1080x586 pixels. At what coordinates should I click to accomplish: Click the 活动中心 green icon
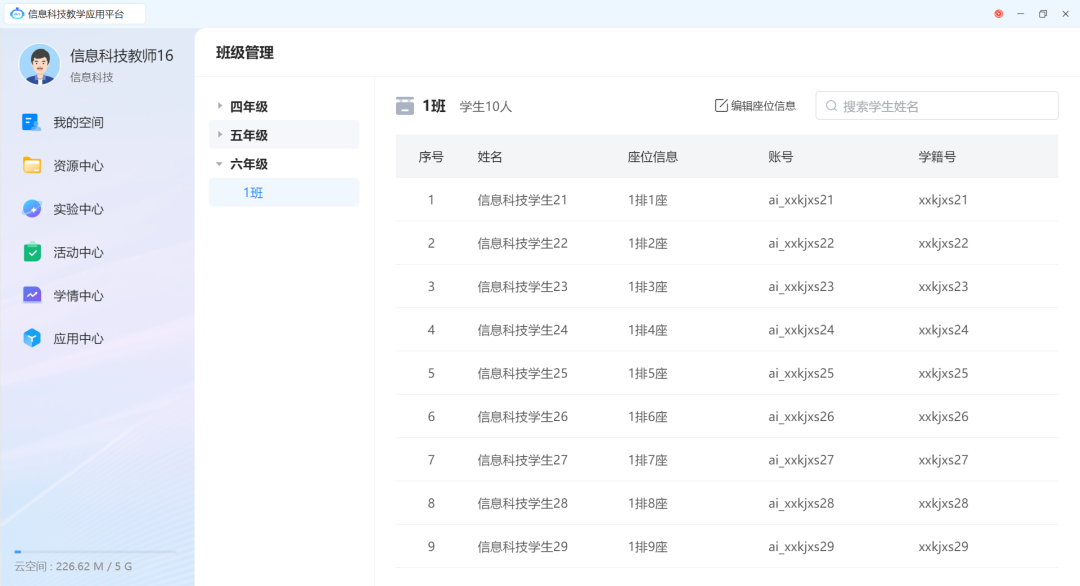pos(30,251)
